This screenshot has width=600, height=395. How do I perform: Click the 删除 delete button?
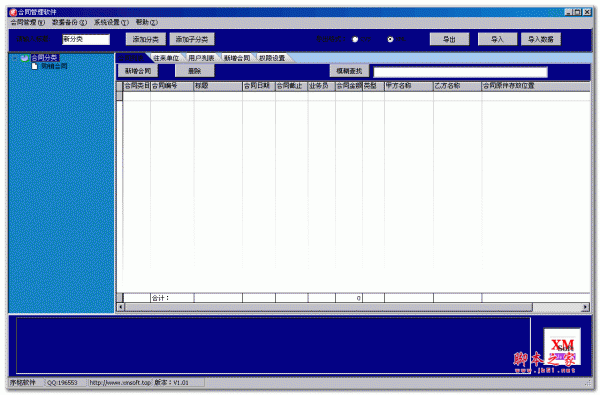[x=195, y=71]
